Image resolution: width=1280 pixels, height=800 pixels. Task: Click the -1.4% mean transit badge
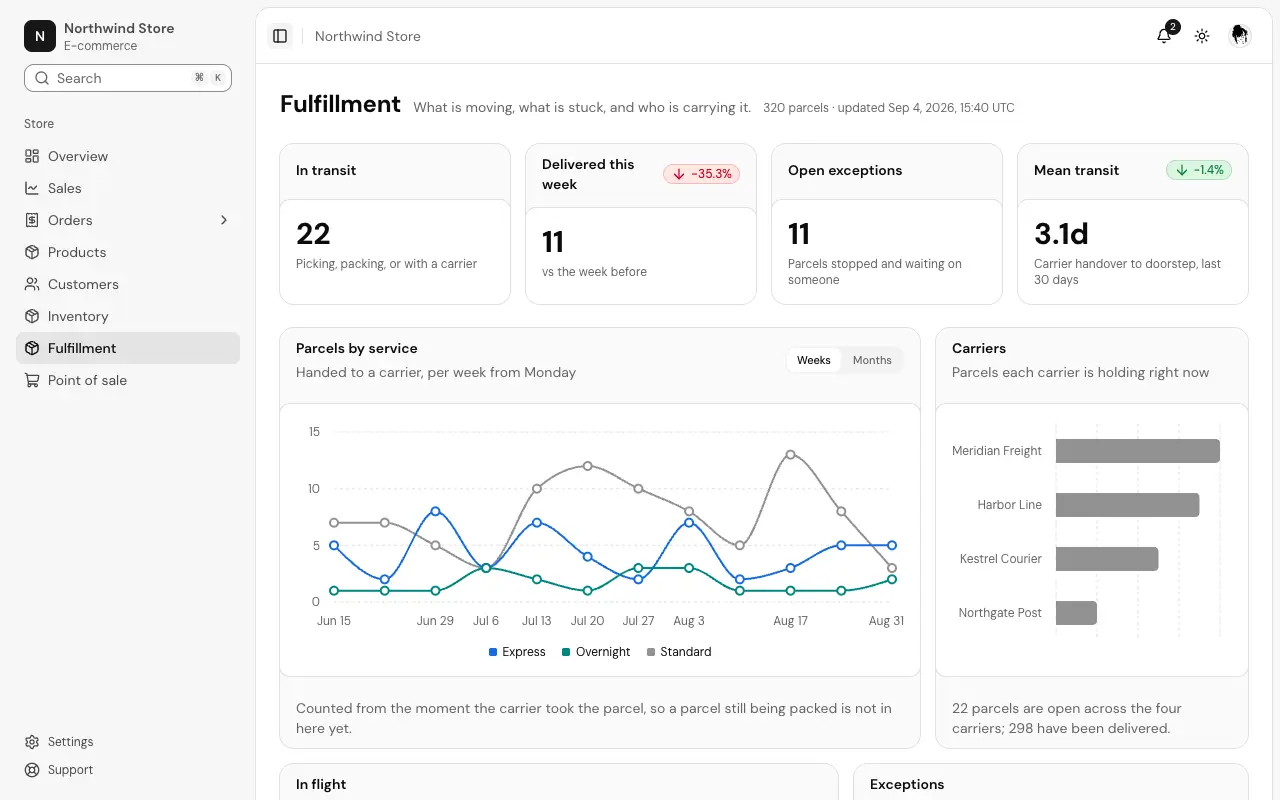click(1199, 170)
